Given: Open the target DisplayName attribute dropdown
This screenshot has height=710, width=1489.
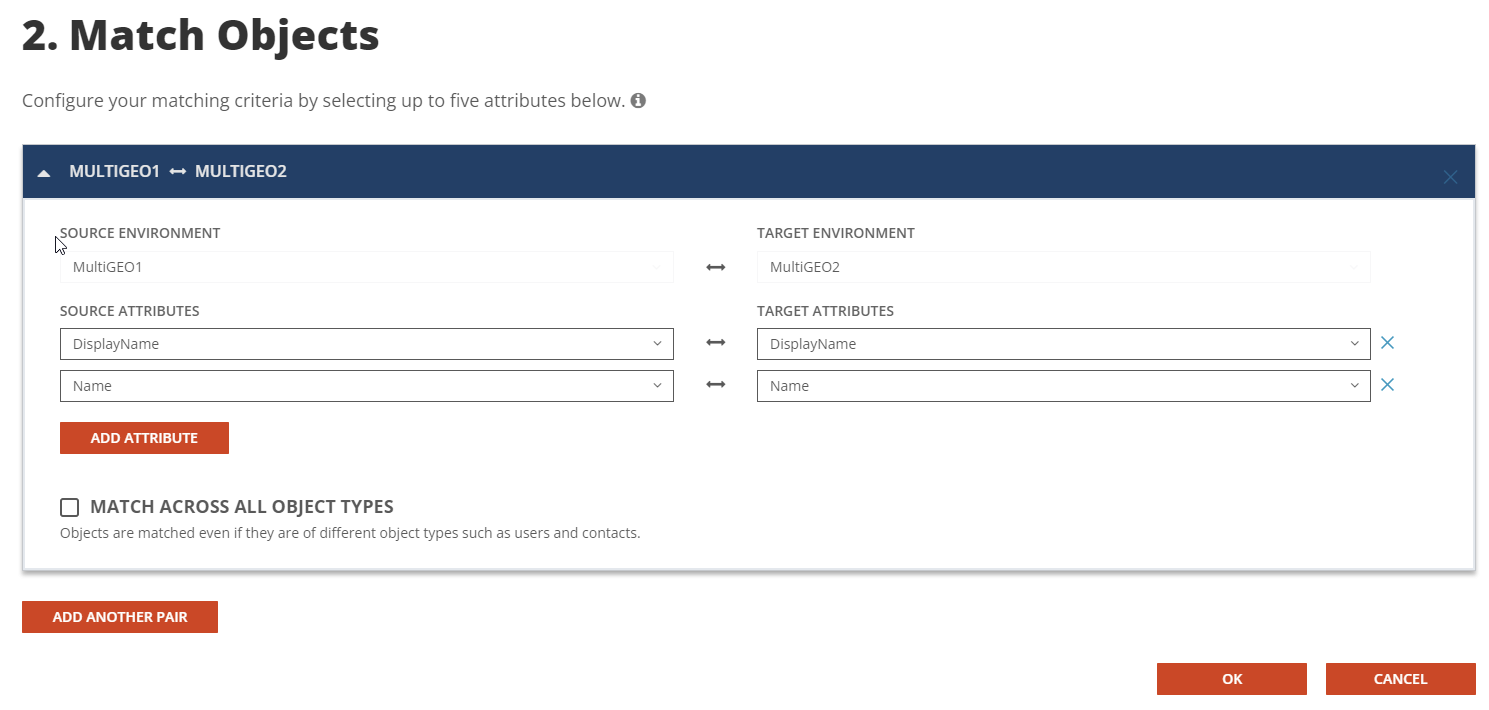Looking at the screenshot, I should click(x=1063, y=344).
